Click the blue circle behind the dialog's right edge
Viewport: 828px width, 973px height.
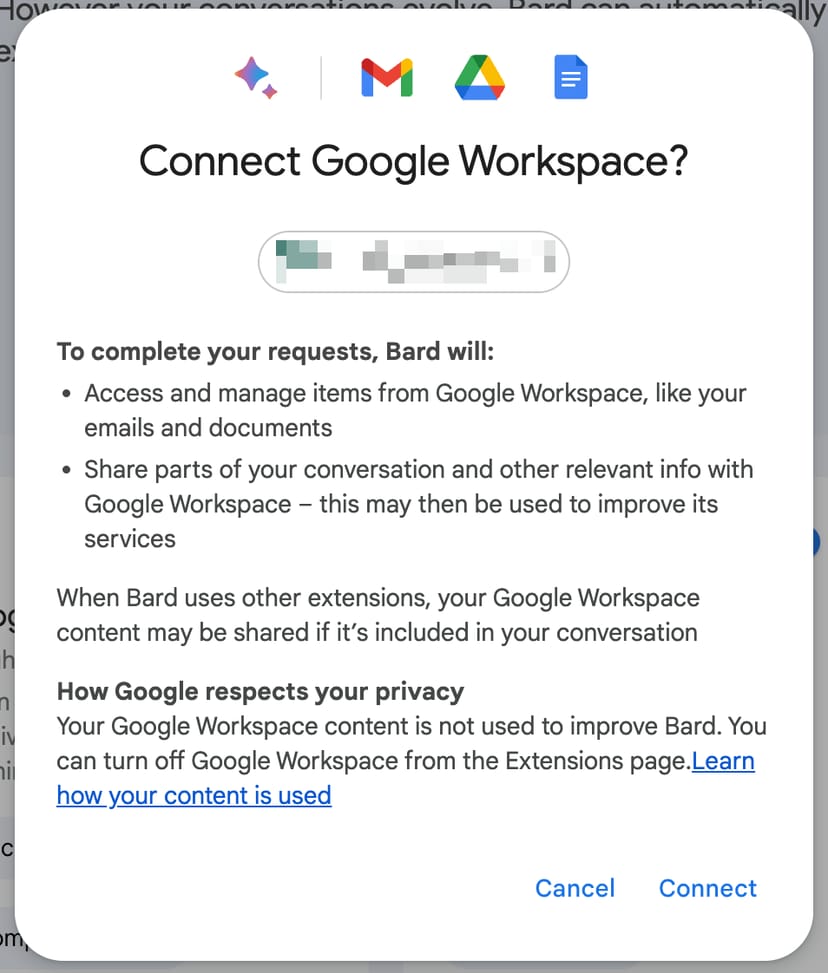coord(819,542)
